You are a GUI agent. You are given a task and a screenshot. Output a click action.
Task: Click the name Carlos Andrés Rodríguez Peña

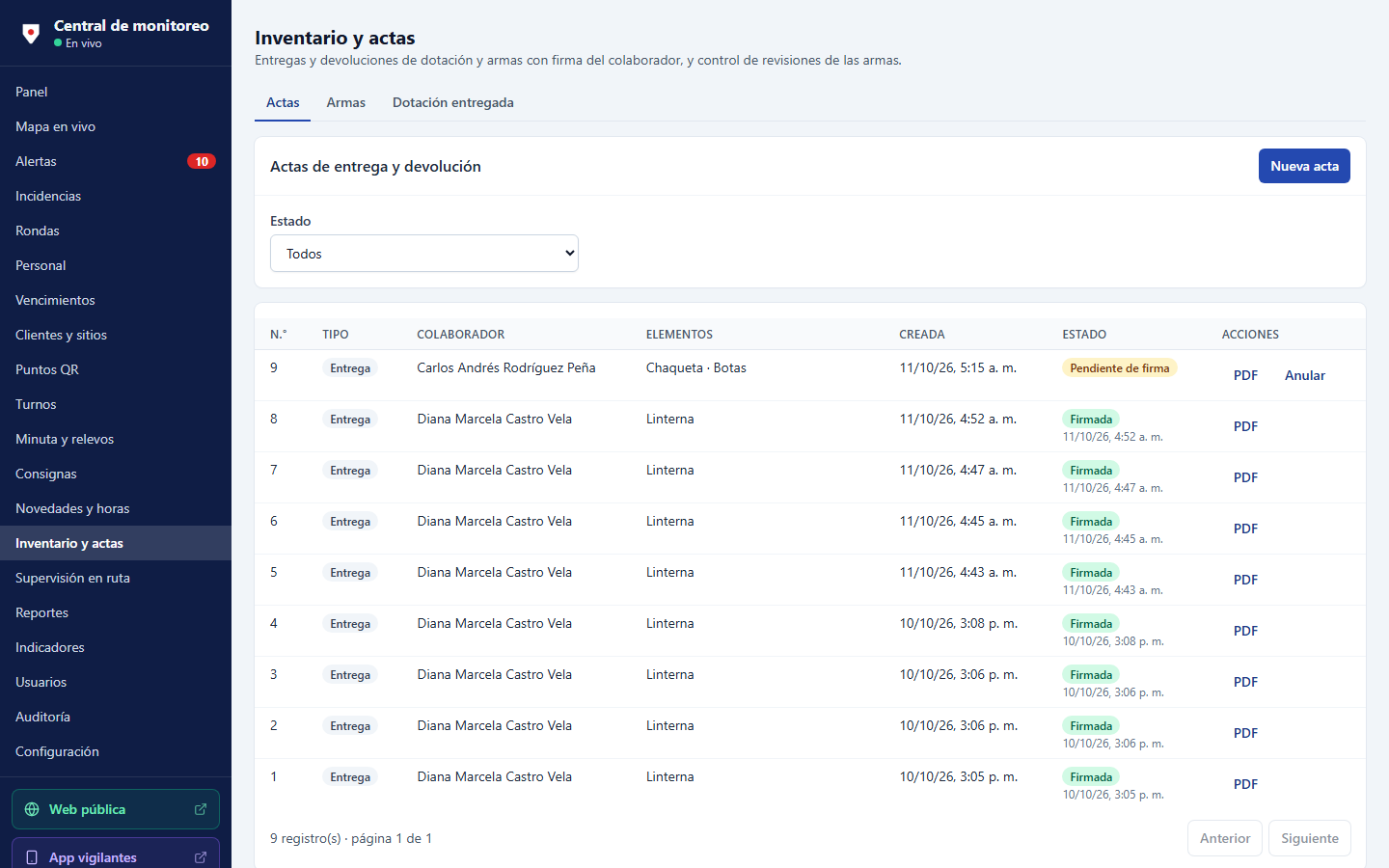tap(506, 367)
